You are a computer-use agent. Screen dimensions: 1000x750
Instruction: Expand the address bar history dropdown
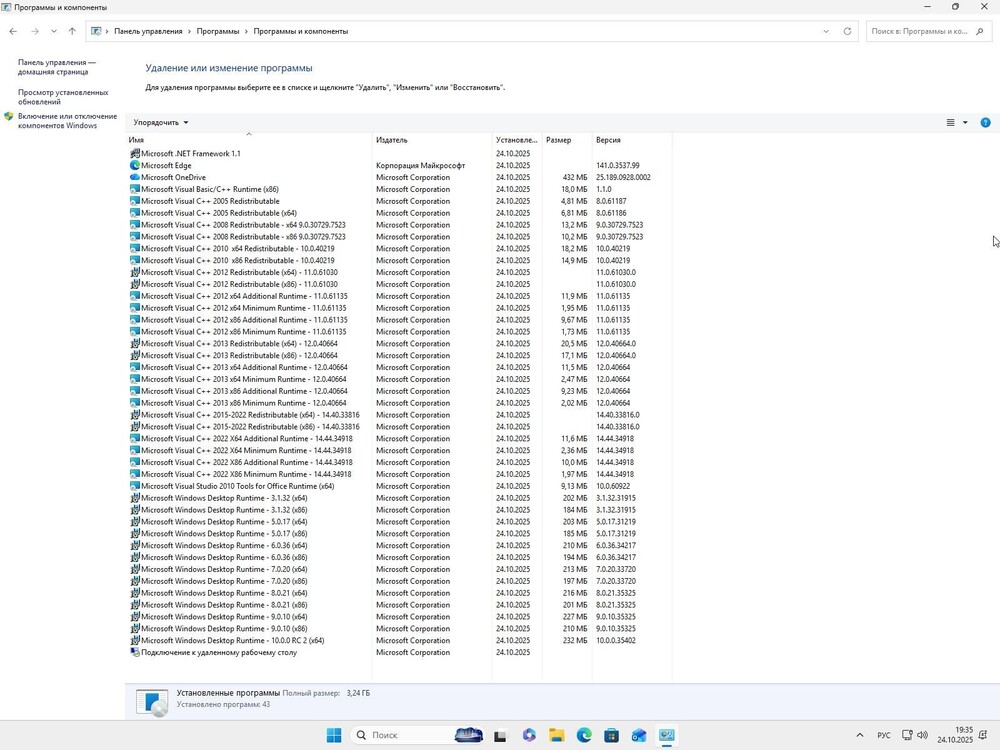[826, 31]
